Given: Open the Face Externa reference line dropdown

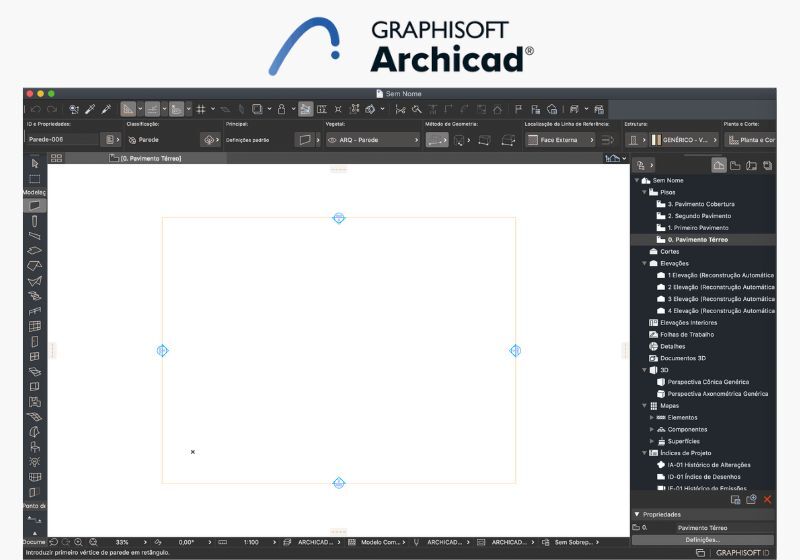Looking at the screenshot, I should pos(560,140).
